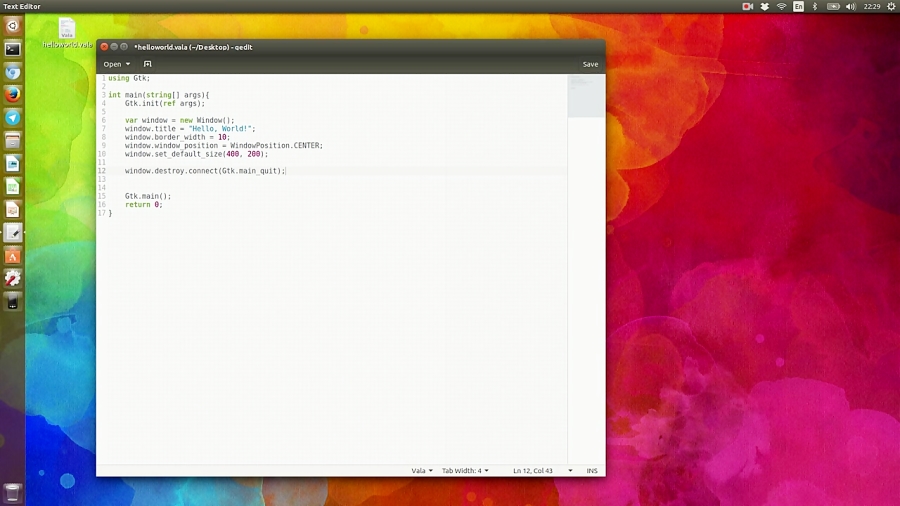The width and height of the screenshot is (900, 506).
Task: Click the closing brace on line 17
Action: pos(110,213)
